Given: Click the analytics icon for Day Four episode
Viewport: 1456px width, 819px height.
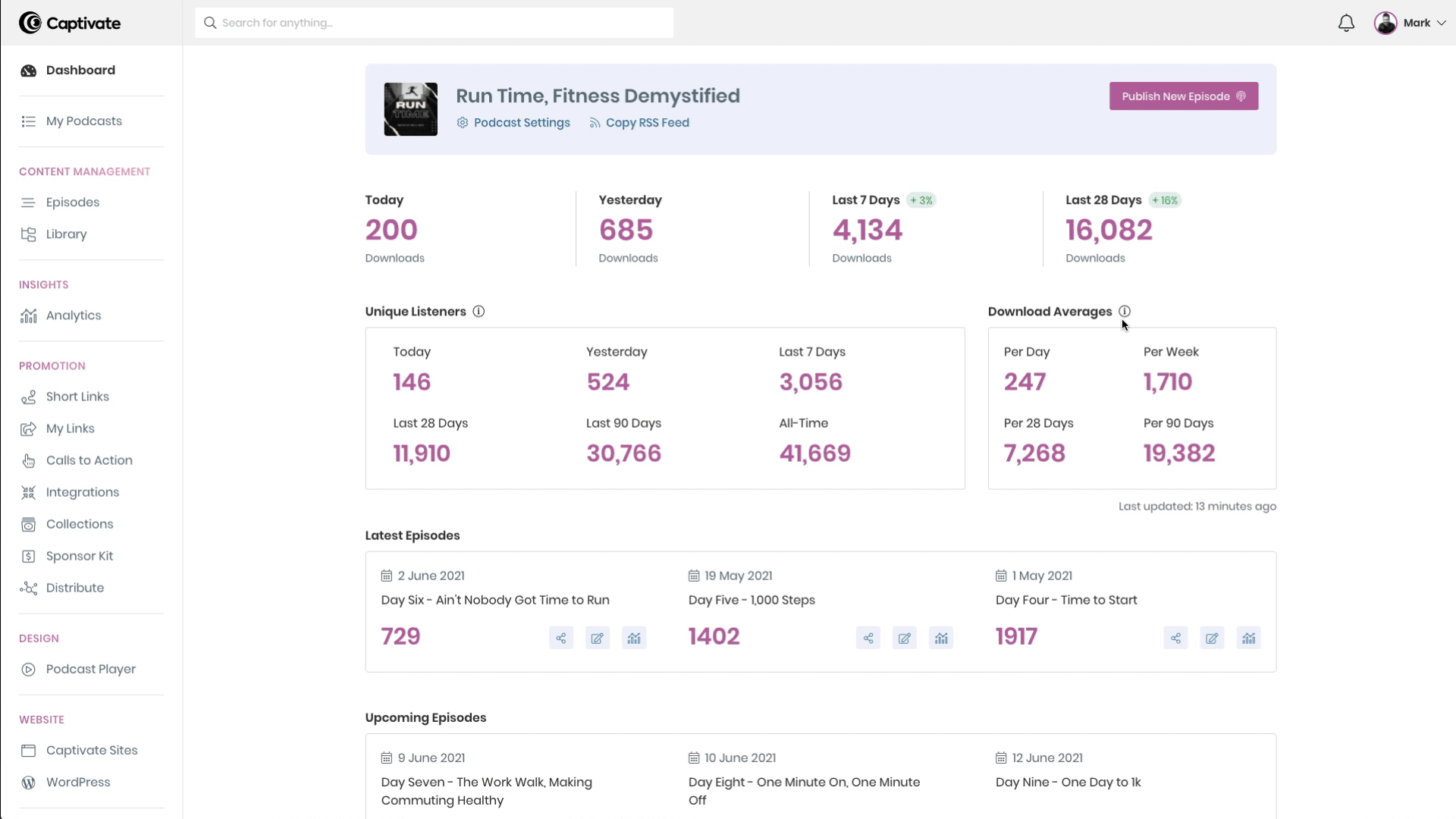Looking at the screenshot, I should (1248, 637).
